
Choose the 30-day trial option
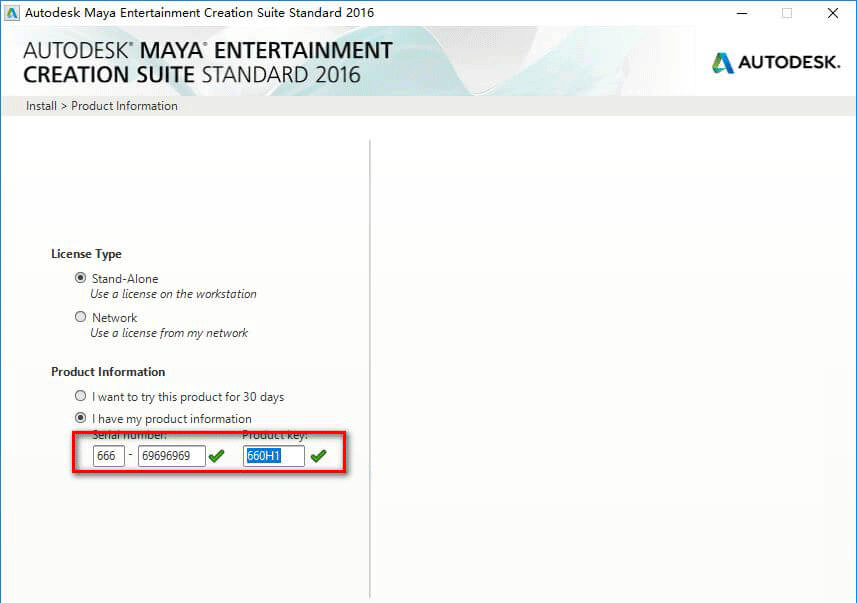tap(80, 396)
